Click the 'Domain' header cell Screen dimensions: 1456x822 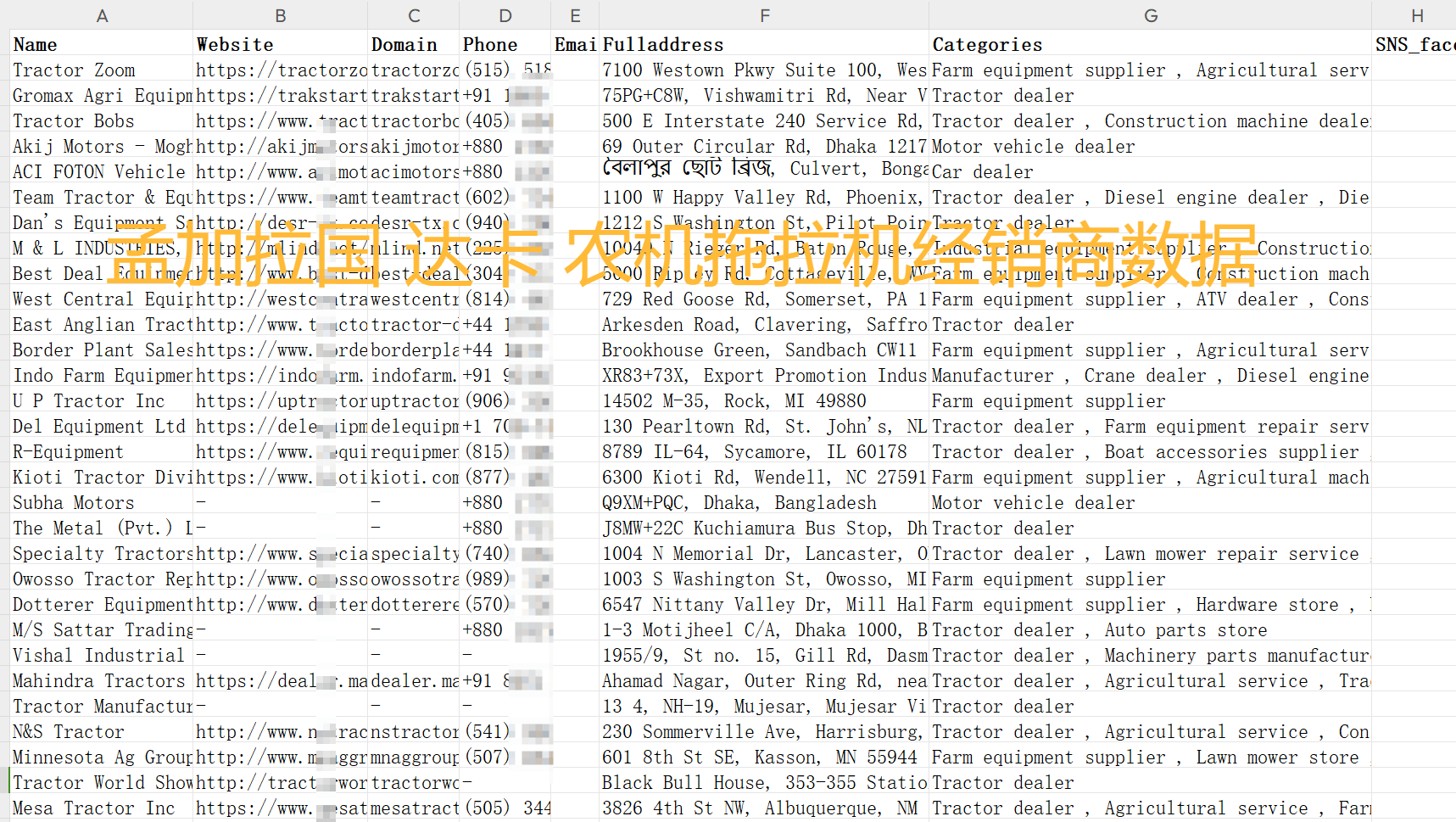point(414,44)
